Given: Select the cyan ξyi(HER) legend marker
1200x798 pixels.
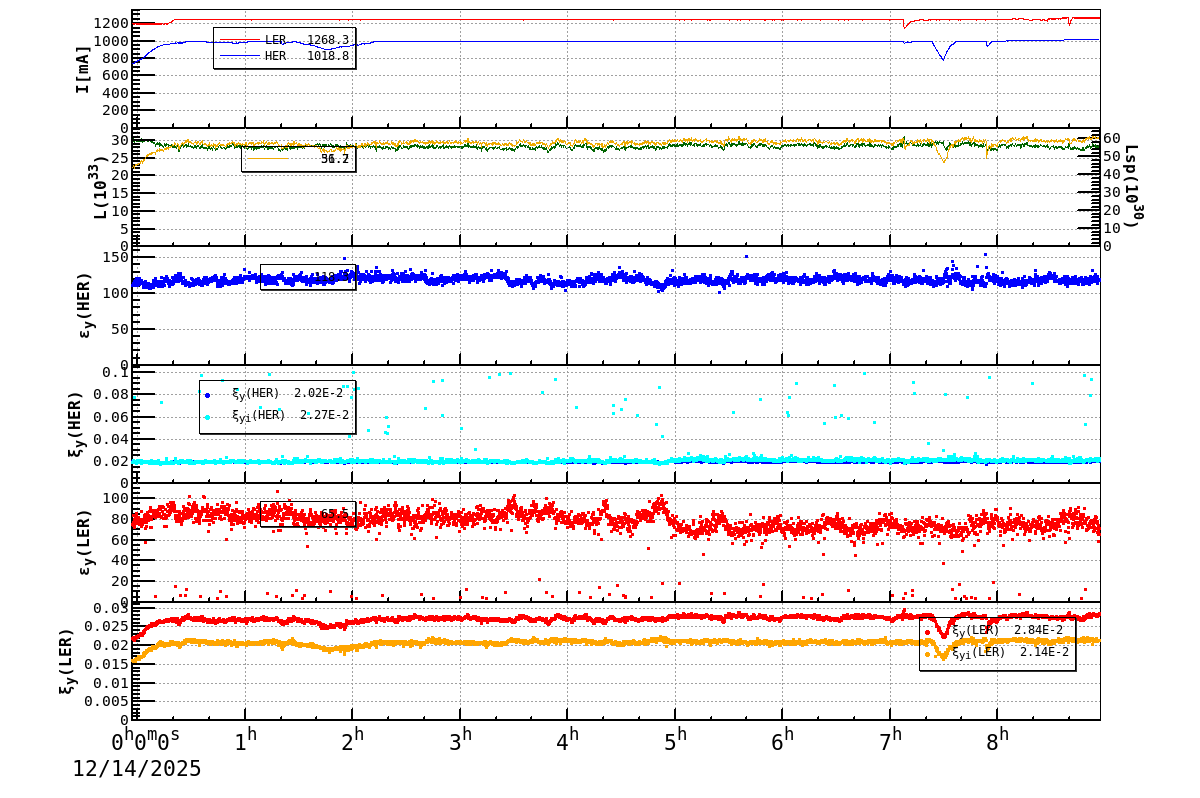Looking at the screenshot, I should click(x=208, y=418).
